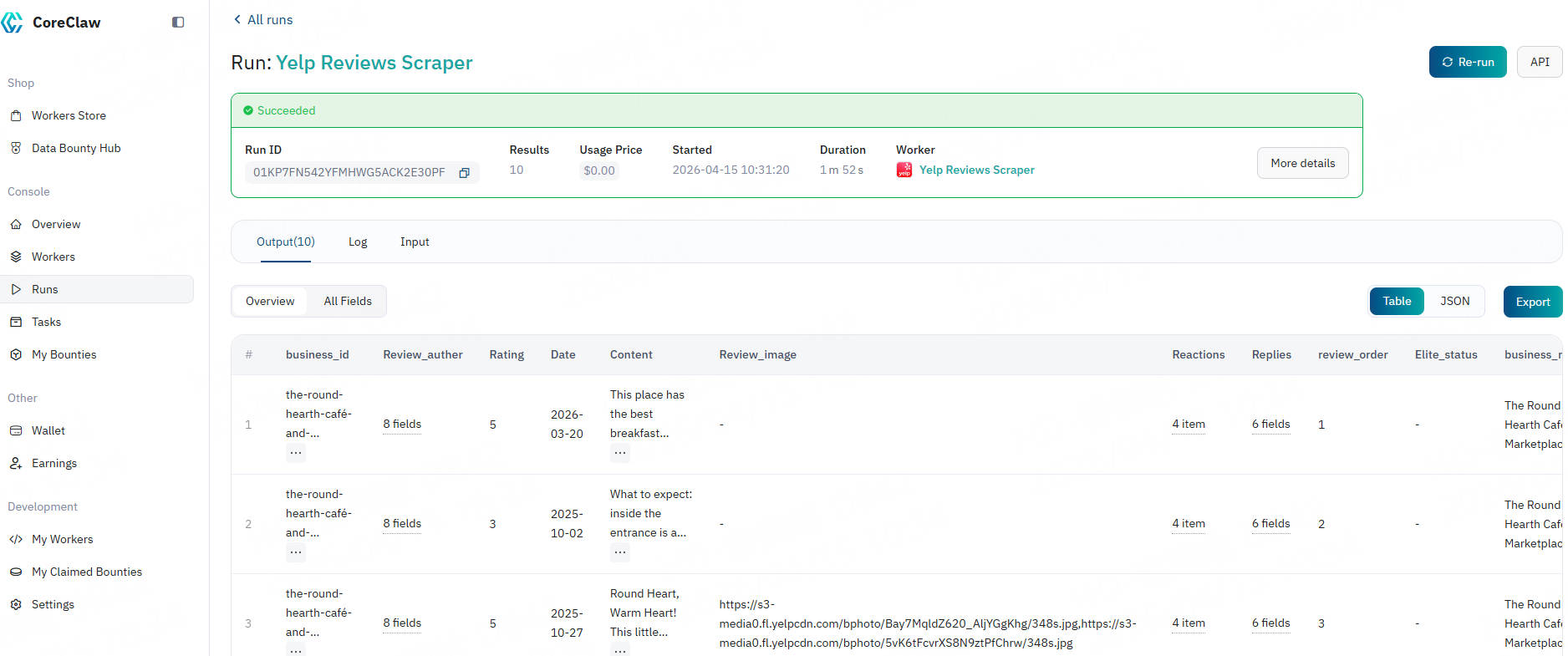Open Settings in the sidebar
Image resolution: width=1568 pixels, height=656 pixels.
click(53, 604)
